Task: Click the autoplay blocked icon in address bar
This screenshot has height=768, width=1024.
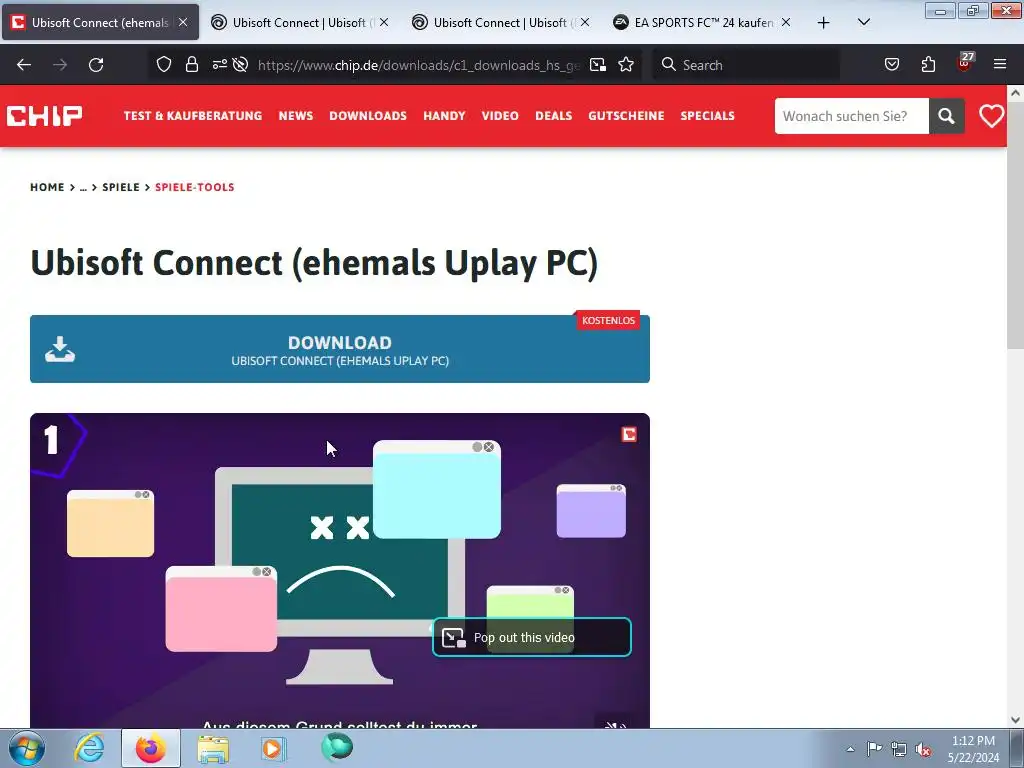Action: point(240,64)
